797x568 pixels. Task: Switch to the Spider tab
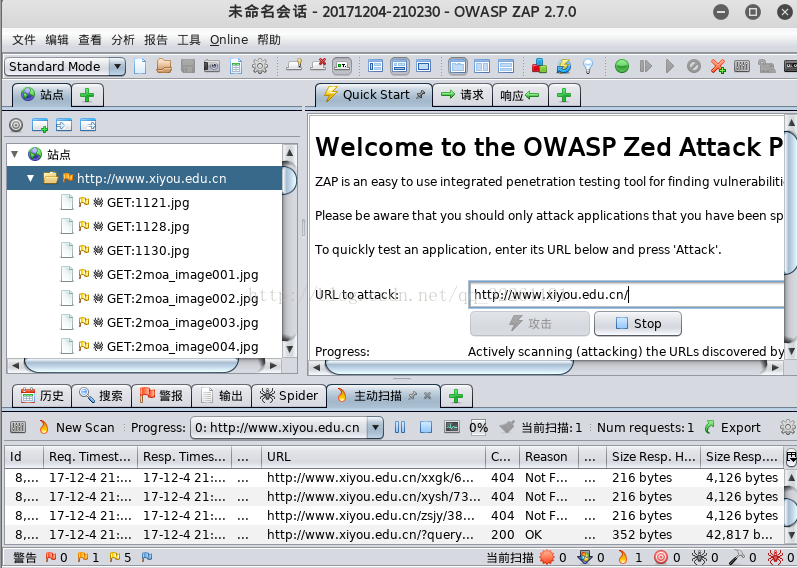289,396
